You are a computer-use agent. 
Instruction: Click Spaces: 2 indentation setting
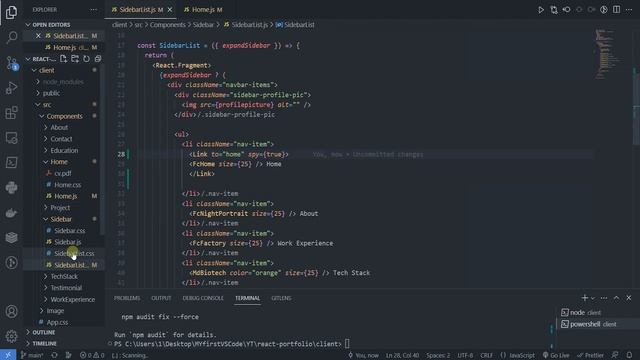[x=438, y=355]
